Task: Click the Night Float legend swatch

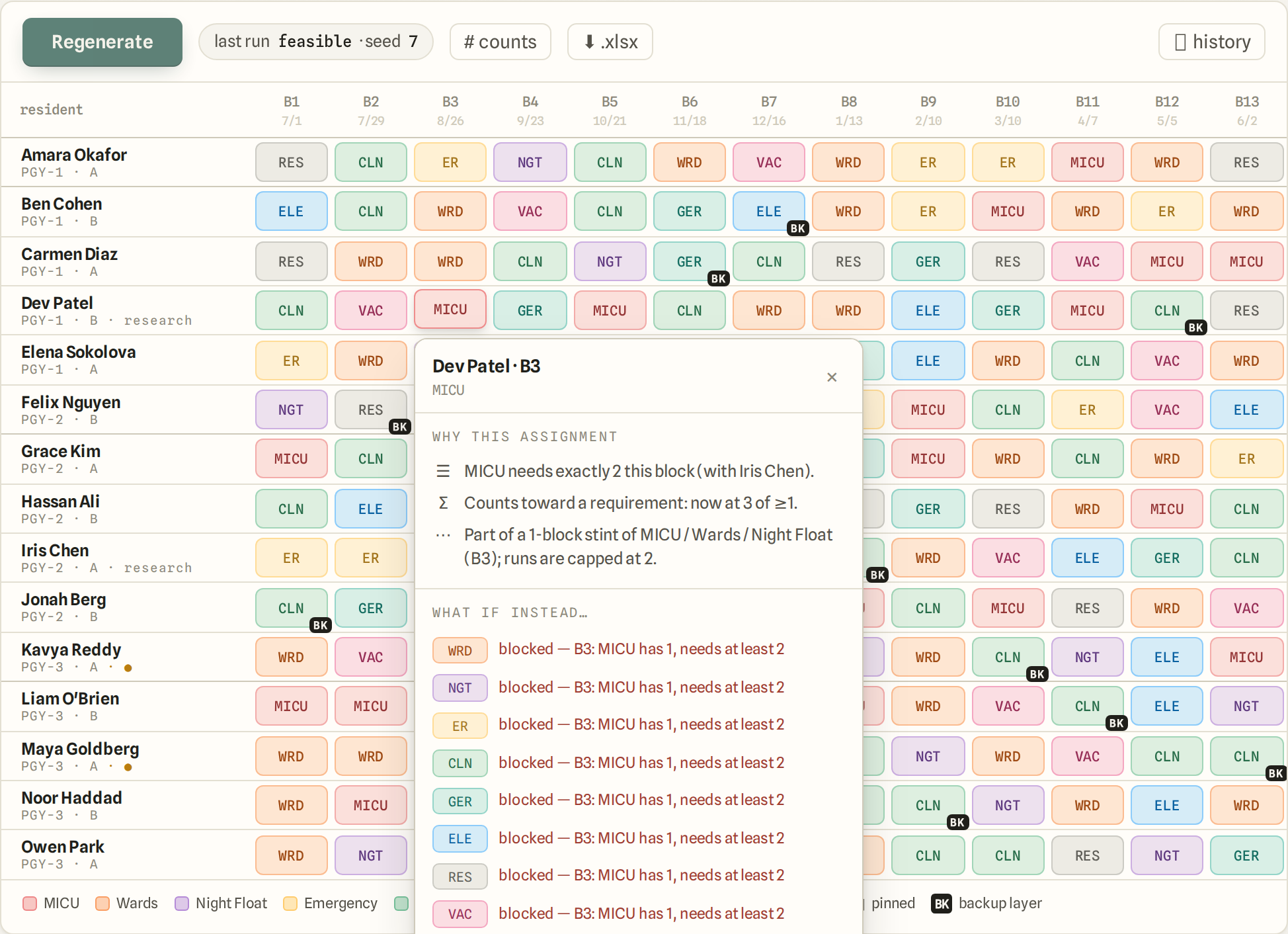Action: point(182,904)
